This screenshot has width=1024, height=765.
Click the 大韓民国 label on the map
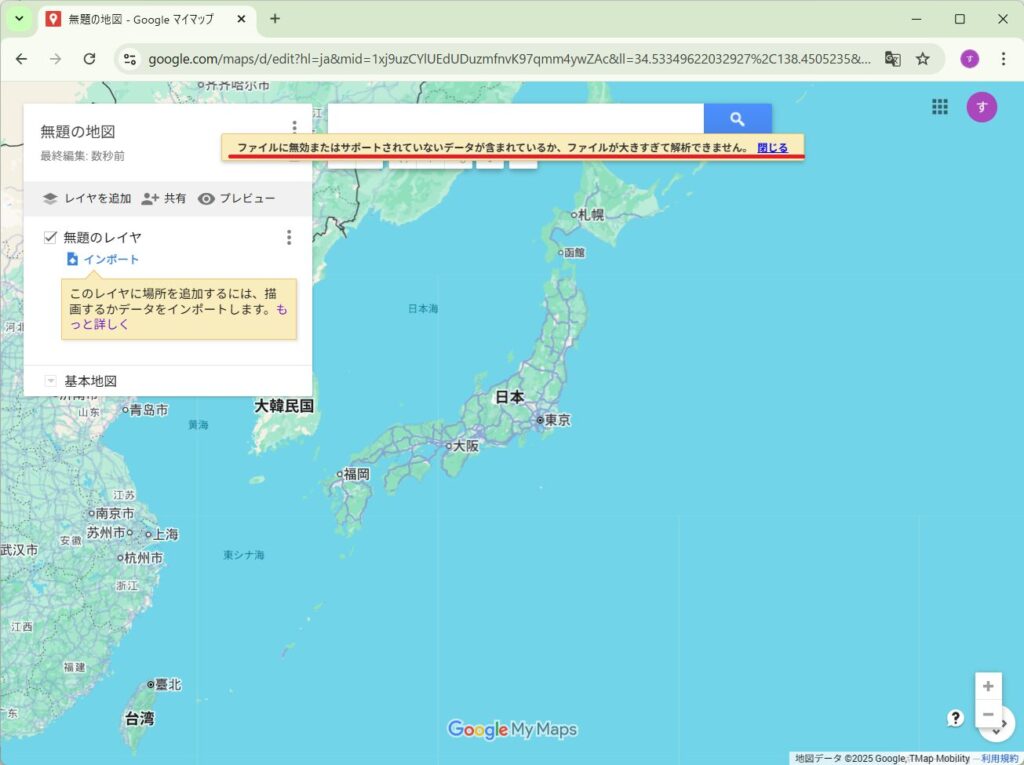pyautogui.click(x=284, y=406)
